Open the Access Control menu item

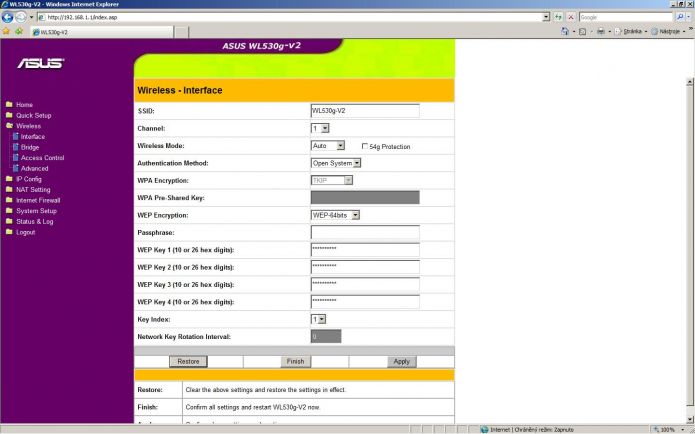(43, 158)
